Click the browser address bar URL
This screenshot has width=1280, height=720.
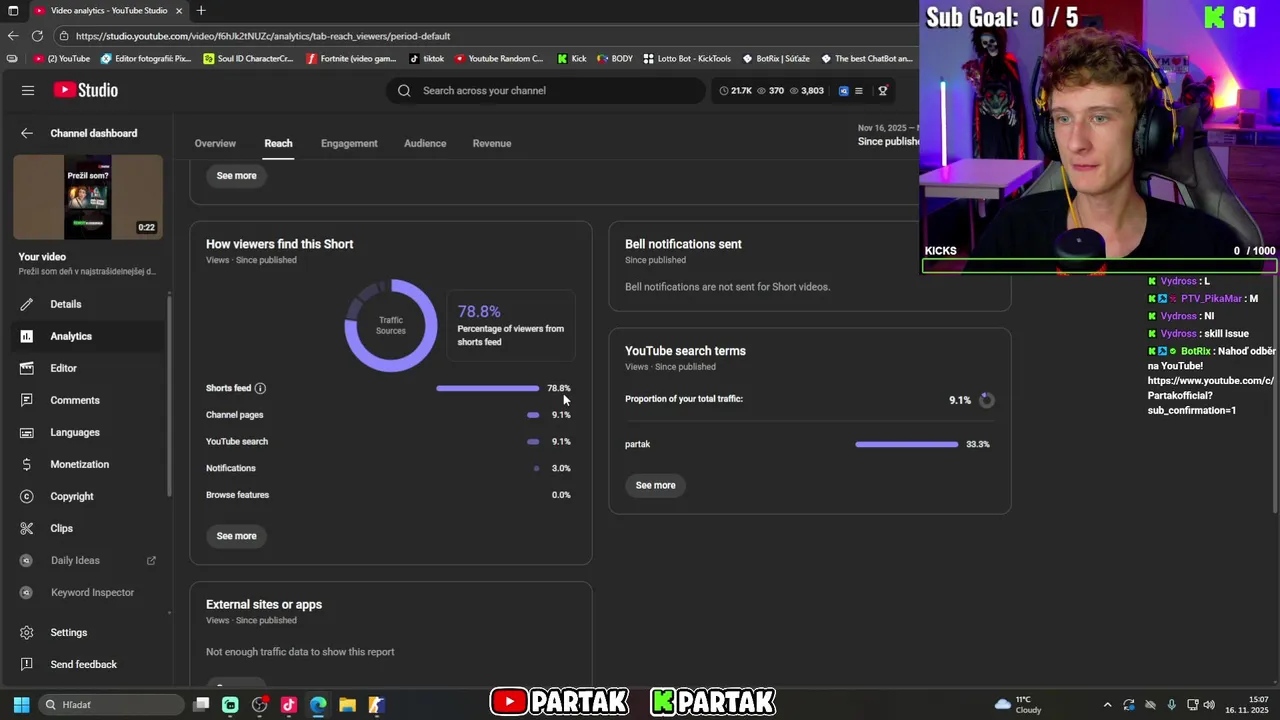(263, 36)
